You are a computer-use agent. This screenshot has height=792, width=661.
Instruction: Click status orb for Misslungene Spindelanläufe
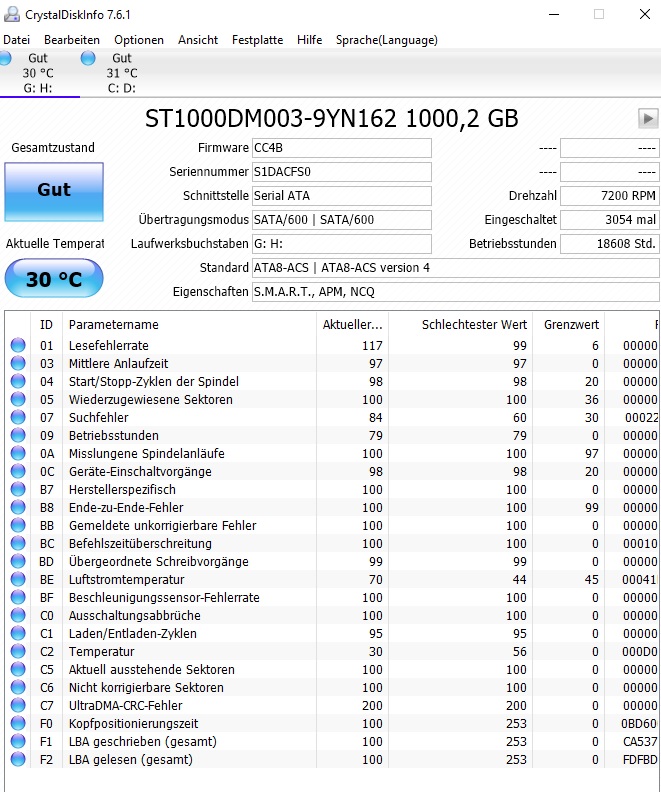[x=18, y=453]
